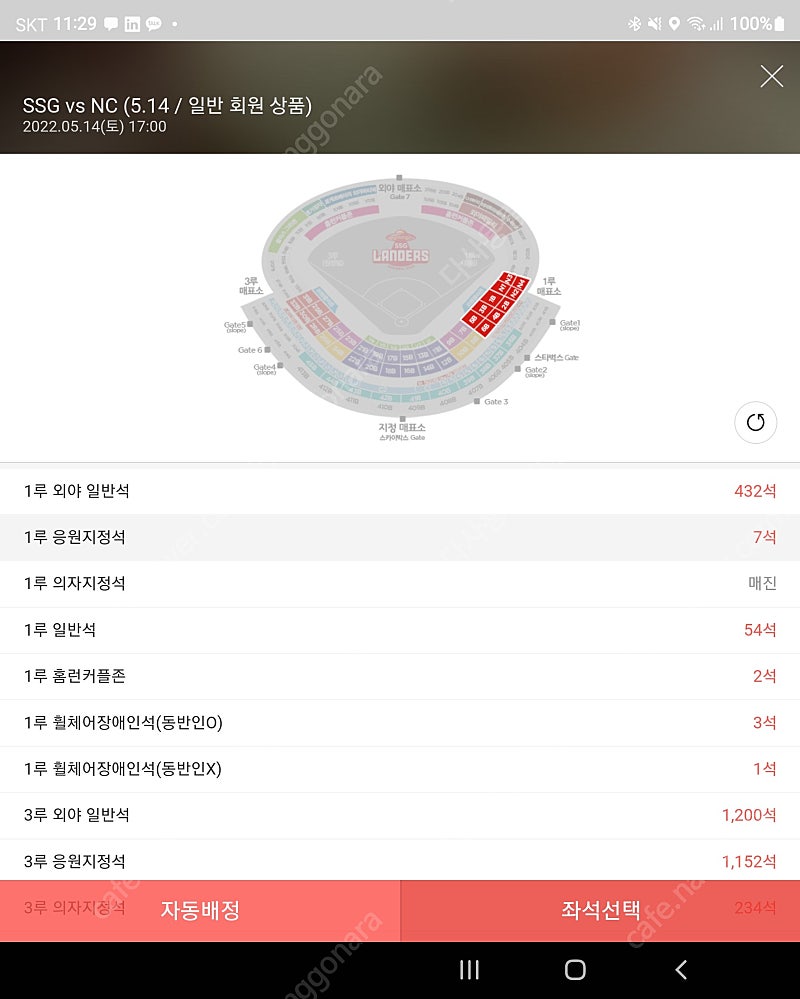Viewport: 800px width, 999px height.
Task: Select 1루 휠체어장애인석(동반인O) row
Action: tap(400, 722)
